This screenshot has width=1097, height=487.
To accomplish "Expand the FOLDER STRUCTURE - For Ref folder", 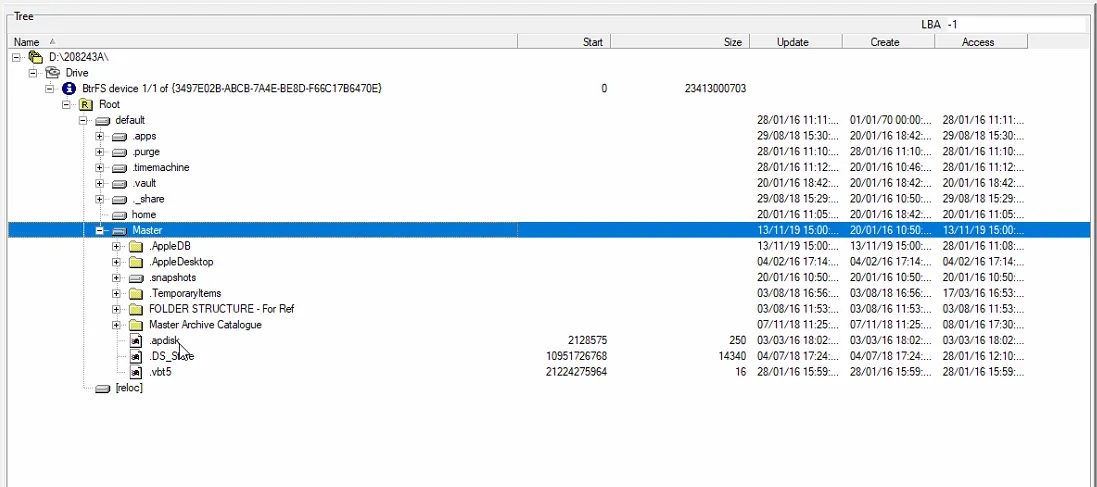I will pyautogui.click(x=117, y=309).
